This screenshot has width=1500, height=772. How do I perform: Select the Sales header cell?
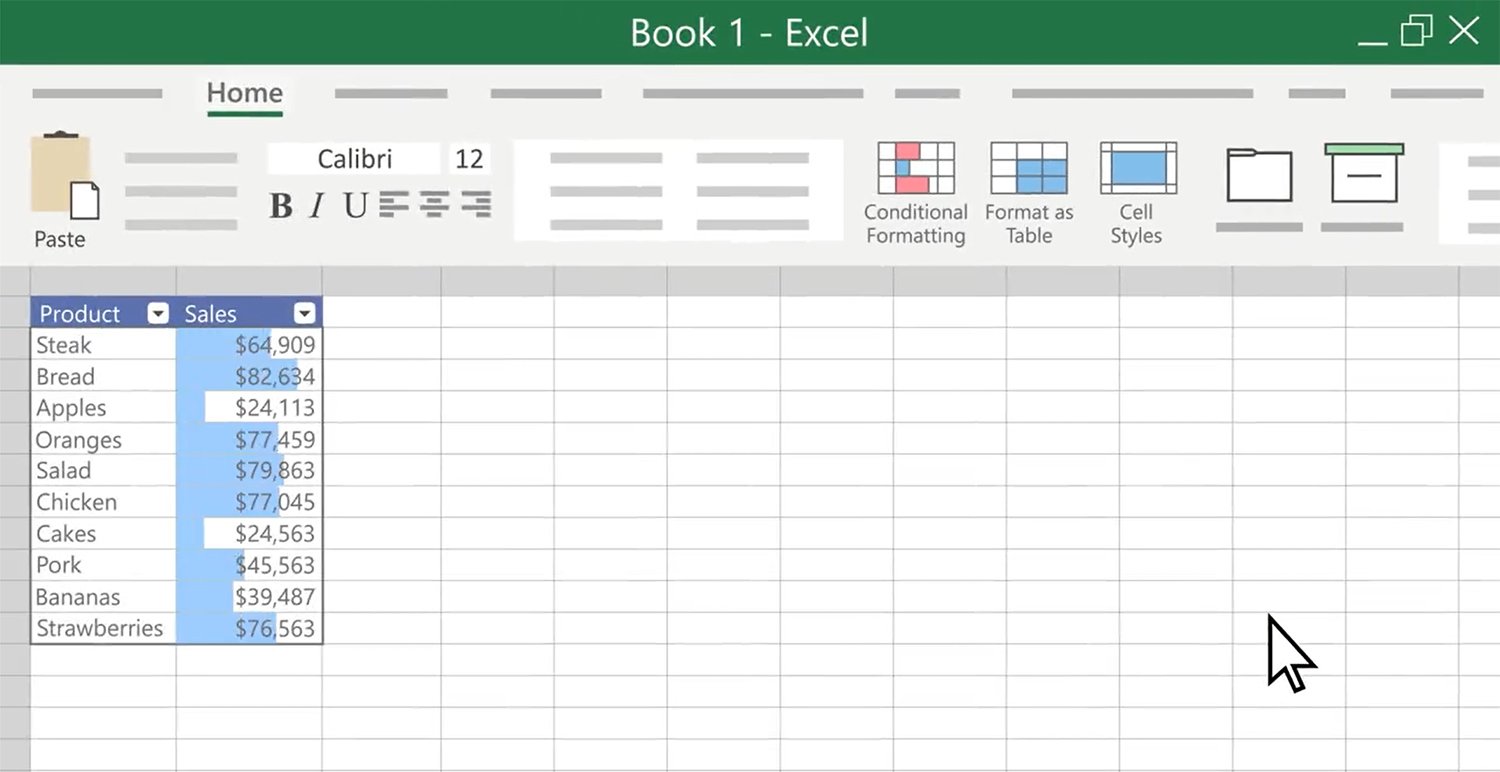click(x=249, y=313)
